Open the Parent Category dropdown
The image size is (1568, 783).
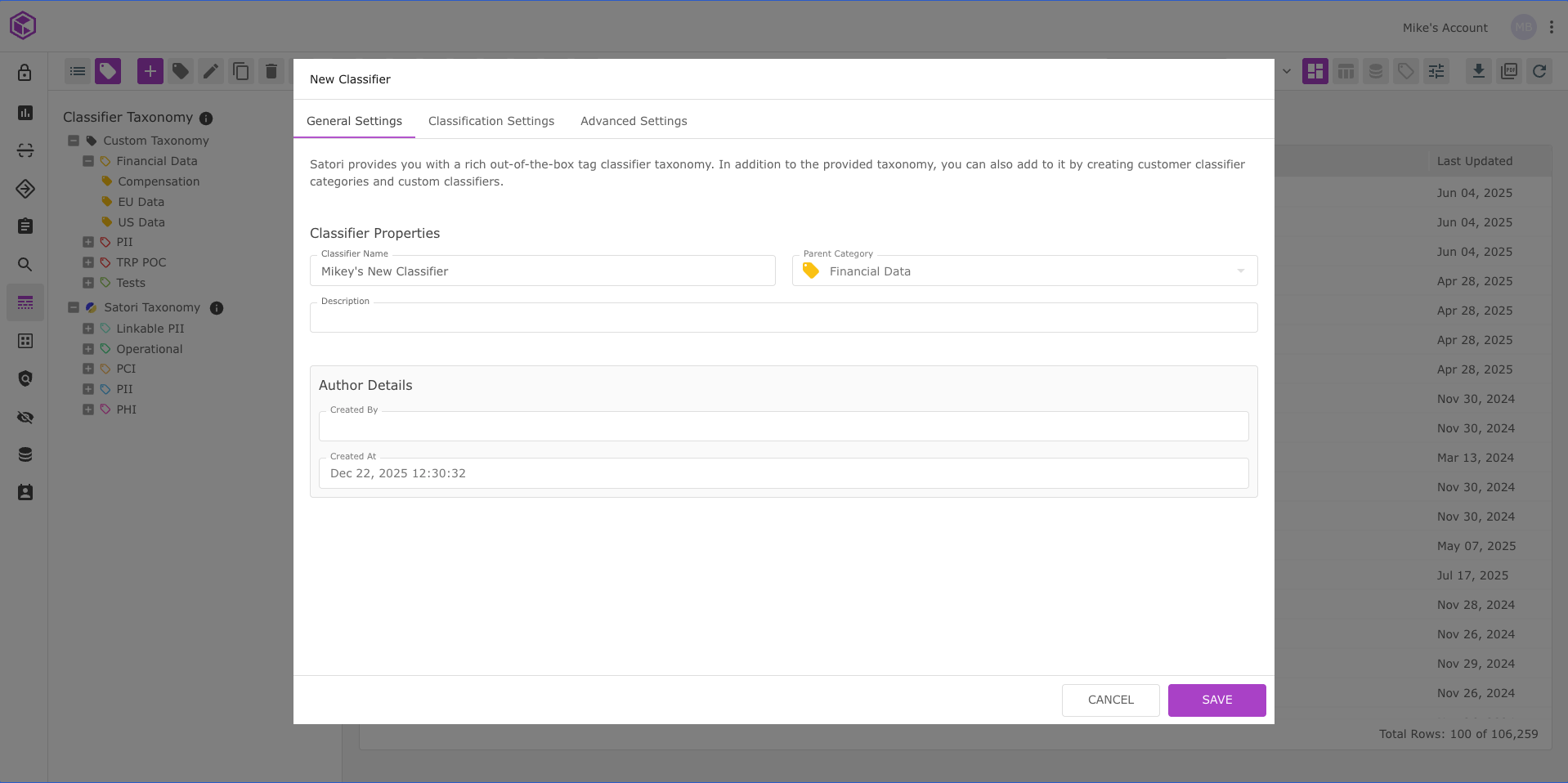pyautogui.click(x=1024, y=271)
